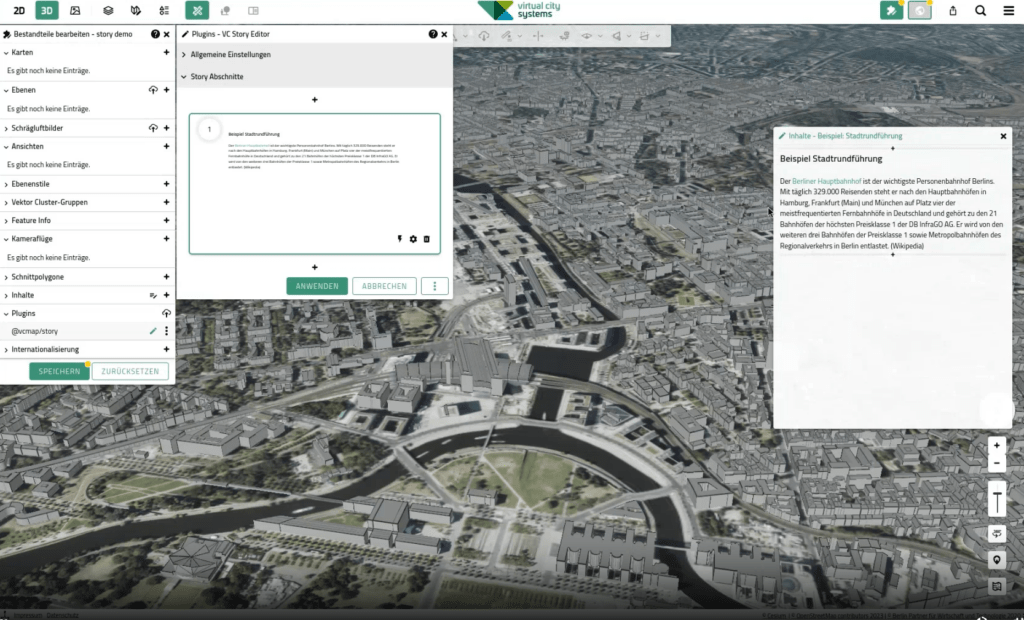Open the Internationalisierung tree item
This screenshot has height=620, width=1024.
click(x=45, y=350)
